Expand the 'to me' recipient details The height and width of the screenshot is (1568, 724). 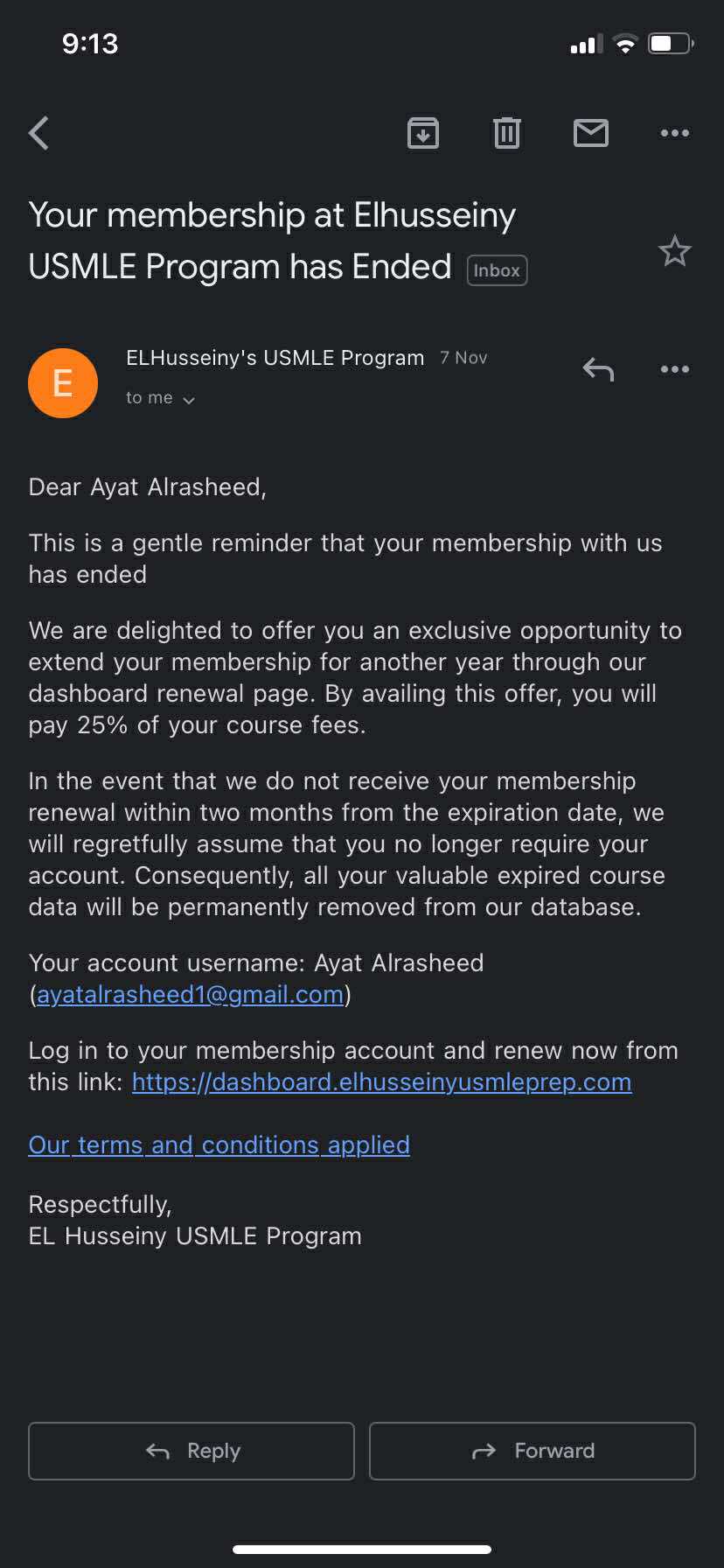160,399
